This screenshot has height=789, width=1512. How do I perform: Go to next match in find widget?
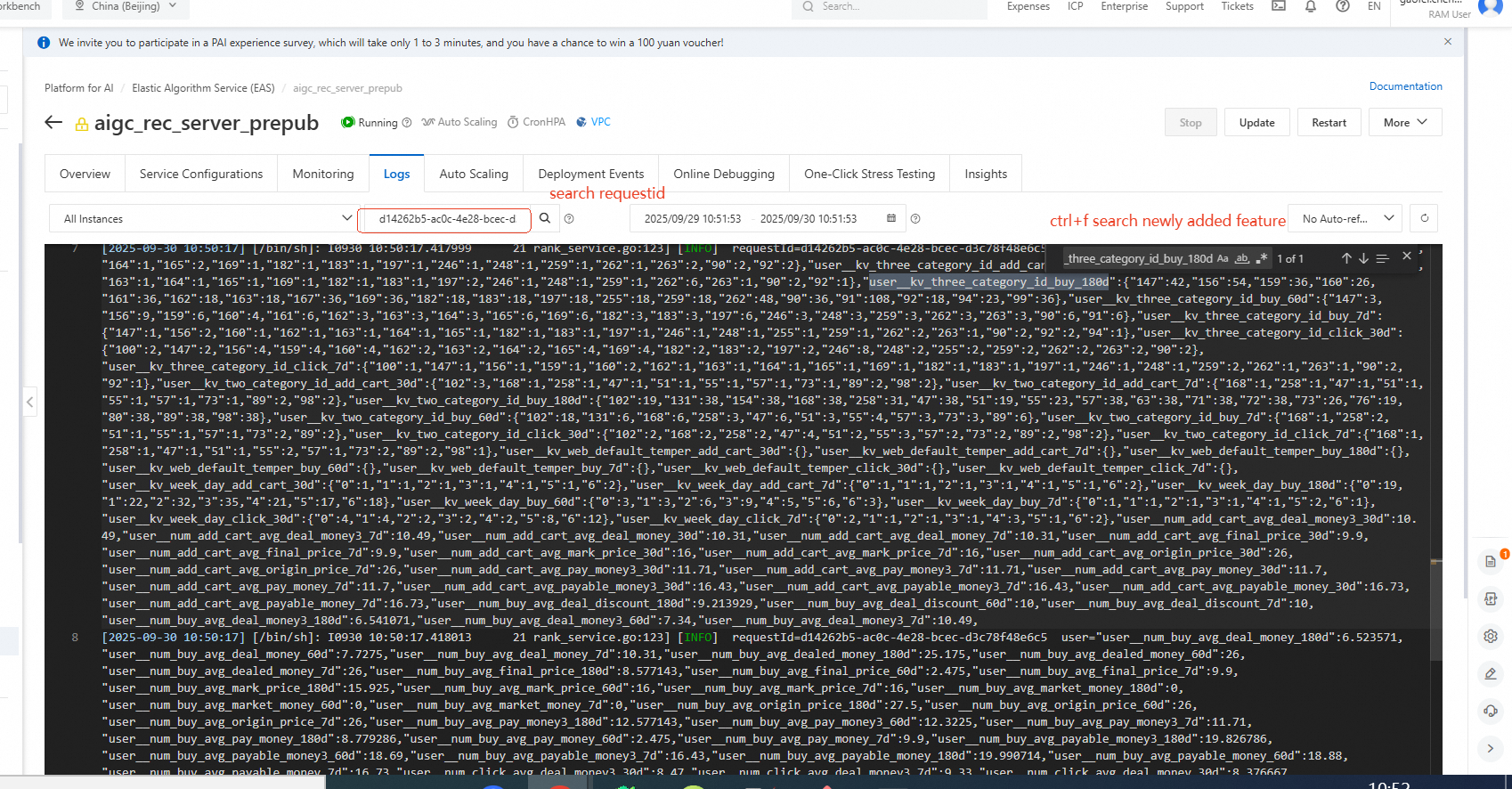(x=1363, y=258)
